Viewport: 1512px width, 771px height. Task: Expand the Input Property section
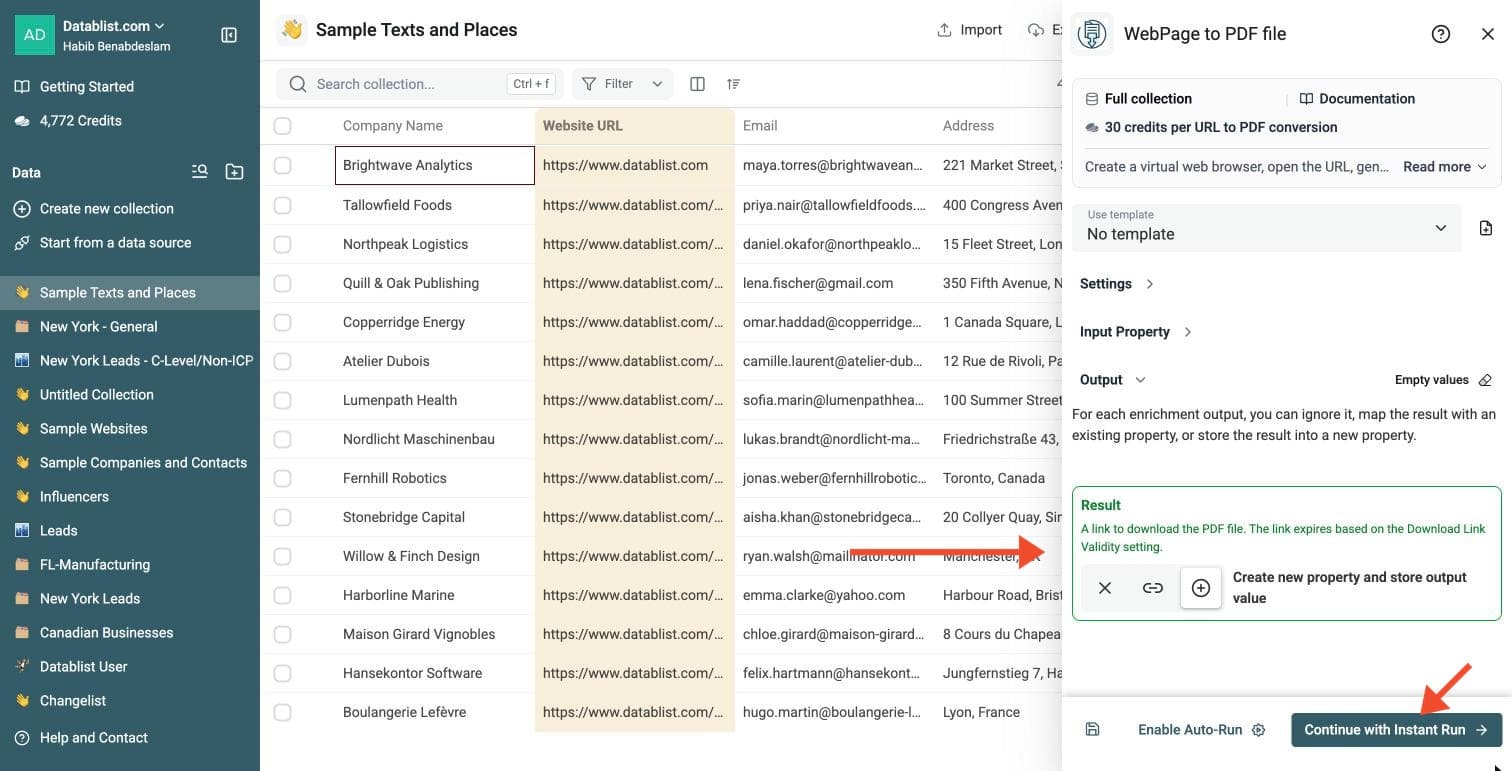[1136, 332]
